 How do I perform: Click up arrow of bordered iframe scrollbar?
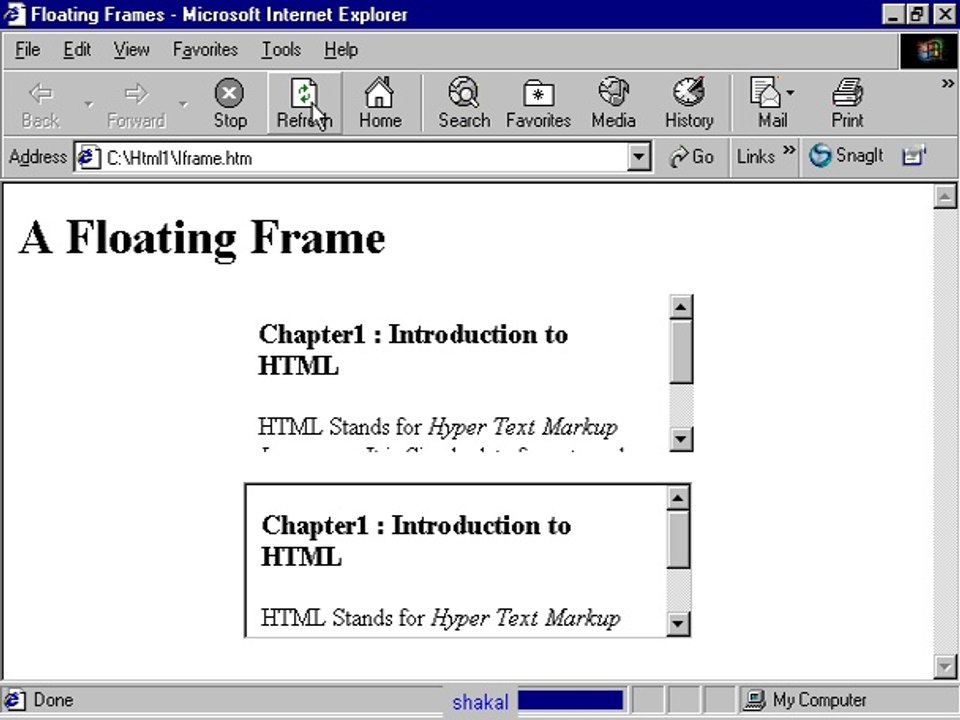click(x=678, y=498)
